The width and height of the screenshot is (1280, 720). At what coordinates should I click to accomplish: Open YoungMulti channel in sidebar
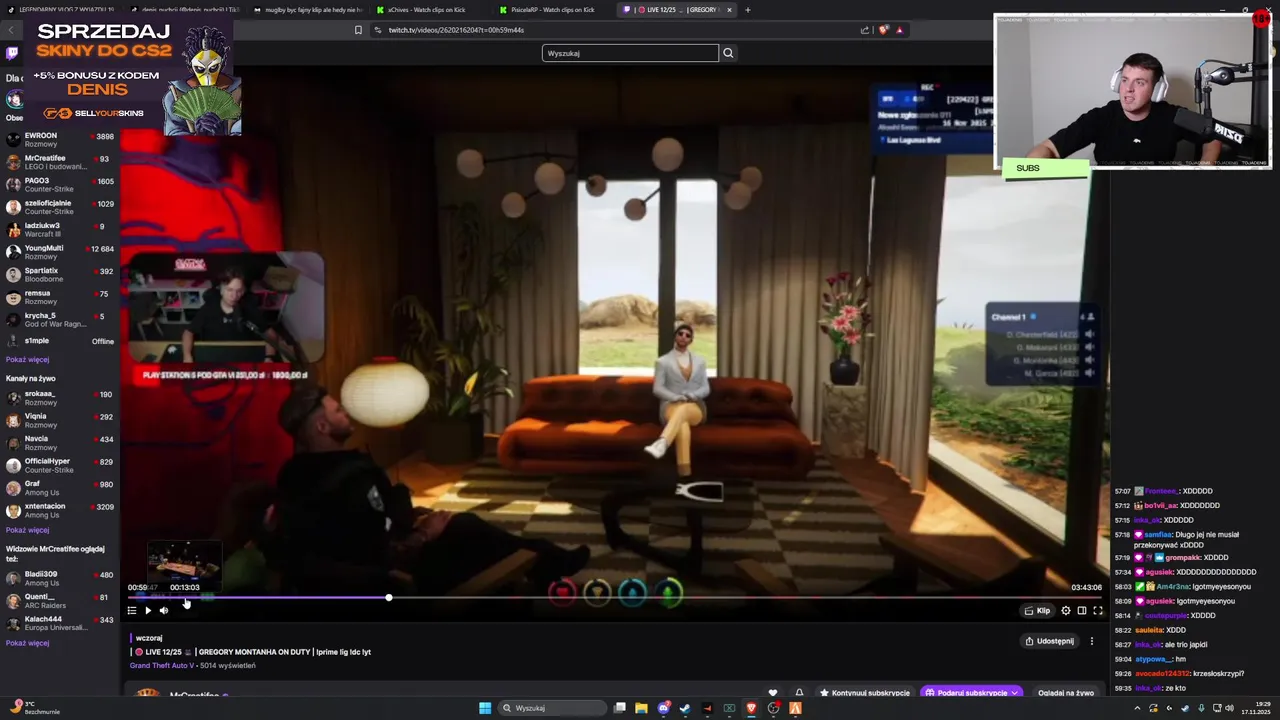coord(60,252)
